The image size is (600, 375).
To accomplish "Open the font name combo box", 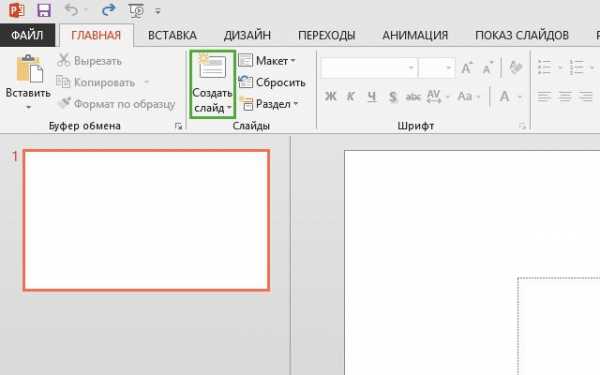I will coord(368,68).
